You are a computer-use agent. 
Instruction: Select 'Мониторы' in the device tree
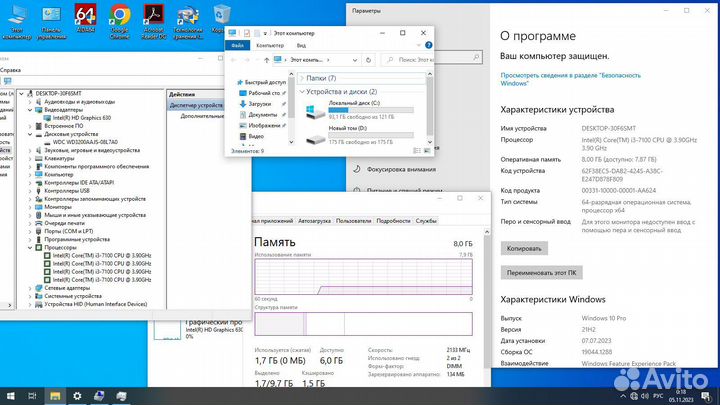(x=58, y=207)
